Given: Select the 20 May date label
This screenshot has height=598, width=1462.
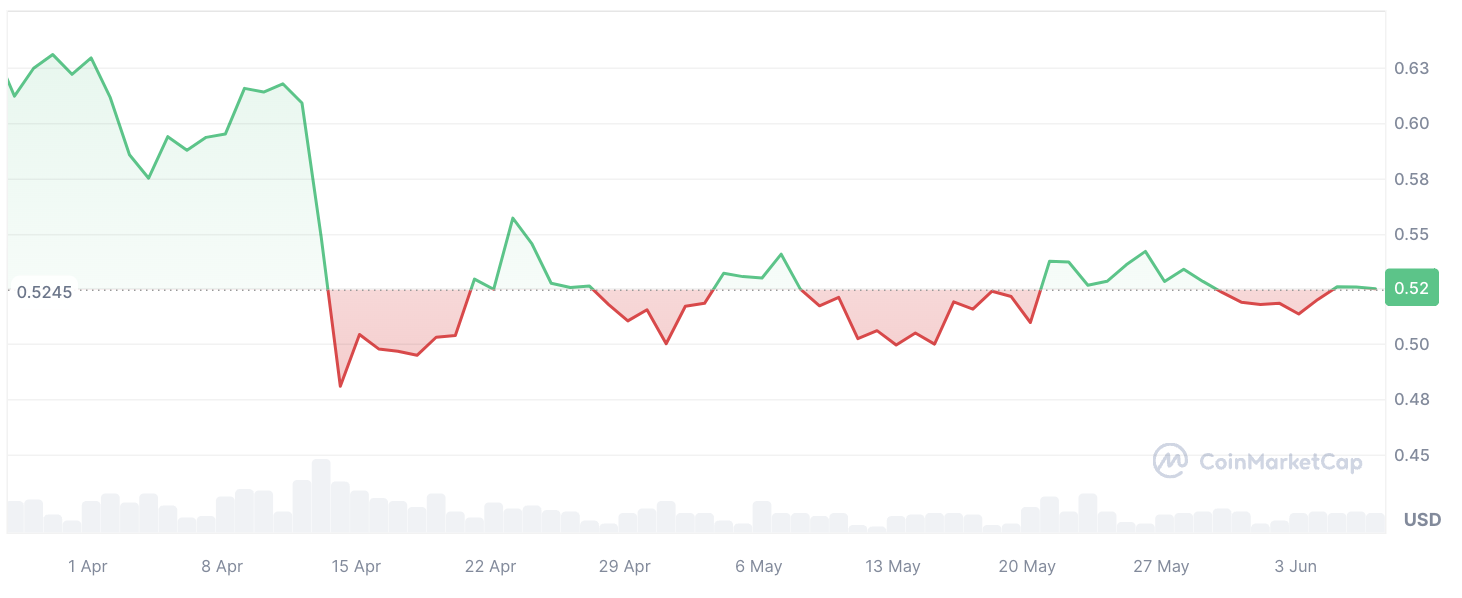Looking at the screenshot, I should point(1027,567).
